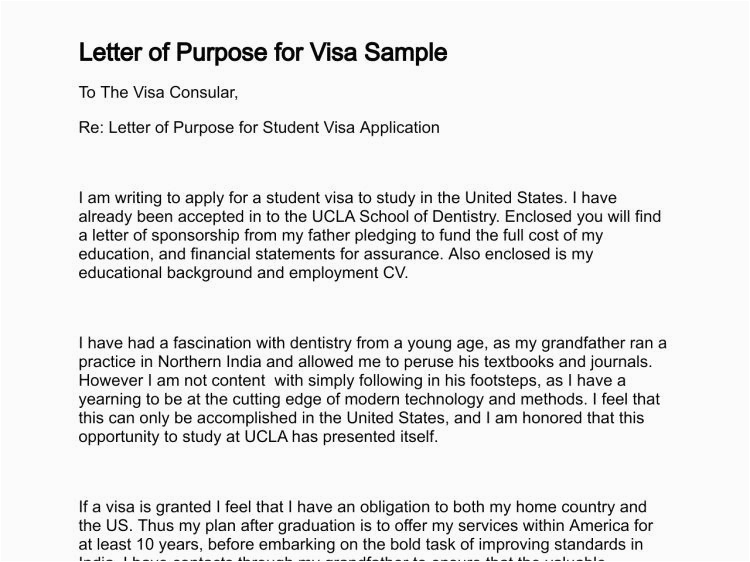
Task: Click the line beginning 'yearning to be at the cutting edge'
Action: (369, 400)
